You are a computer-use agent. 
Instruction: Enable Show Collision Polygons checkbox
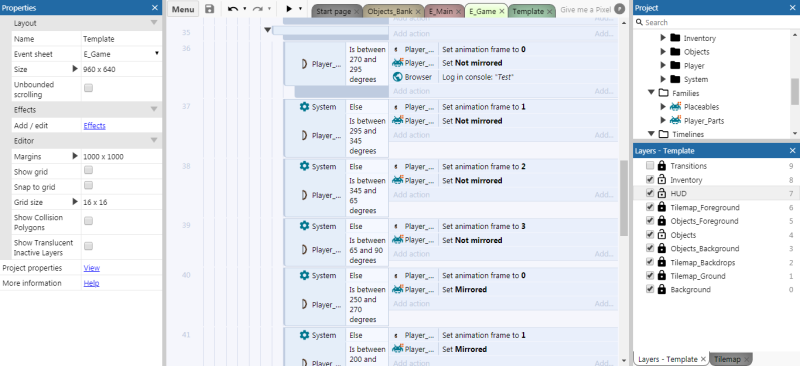(x=88, y=221)
